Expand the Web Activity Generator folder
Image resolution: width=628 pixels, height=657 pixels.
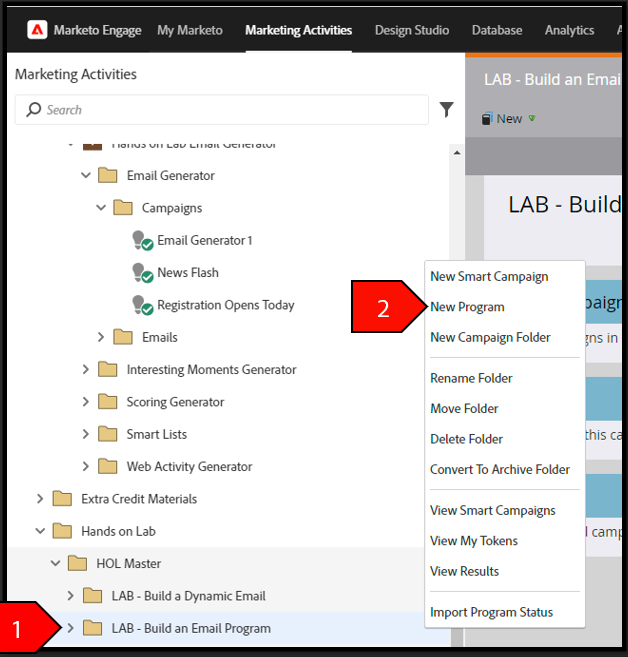(x=86, y=466)
